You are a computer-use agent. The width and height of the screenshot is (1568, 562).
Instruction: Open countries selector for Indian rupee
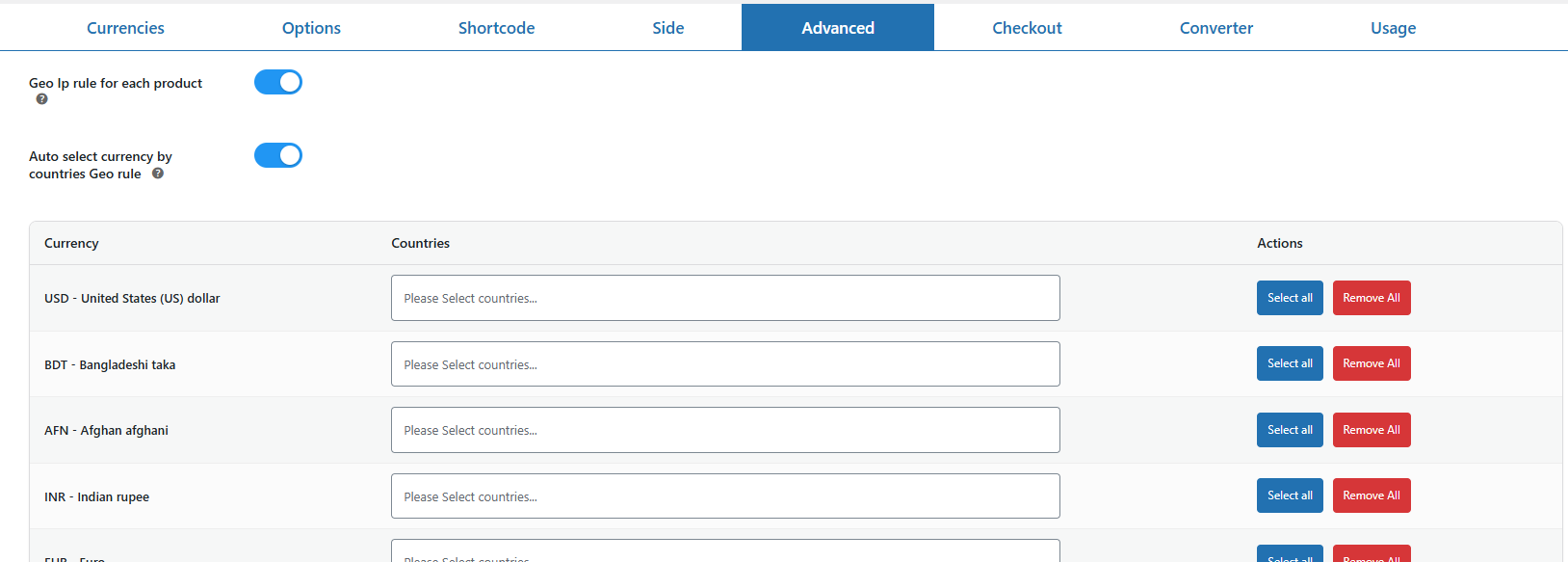724,496
